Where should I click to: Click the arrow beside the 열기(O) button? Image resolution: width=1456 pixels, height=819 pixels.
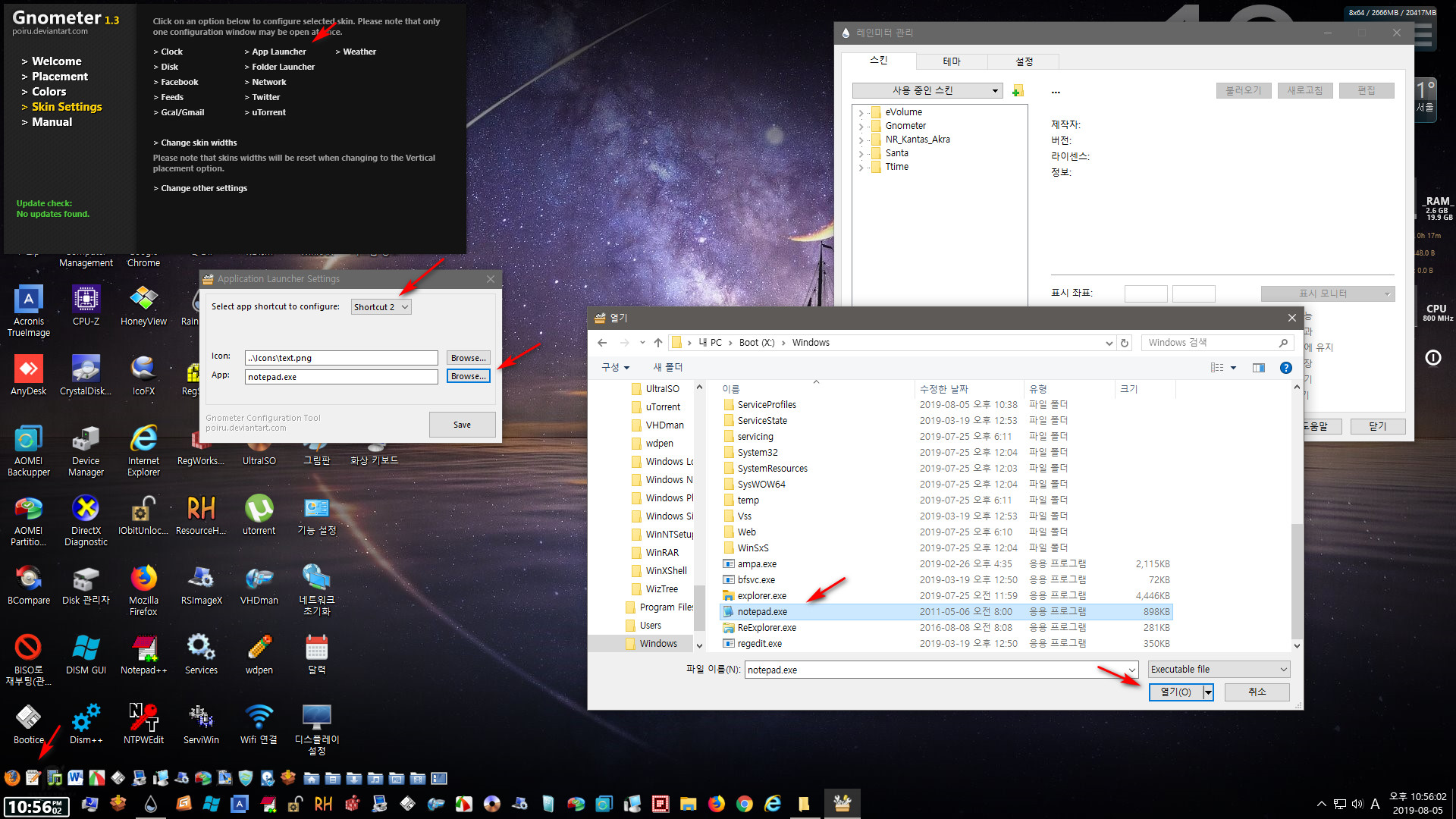1209,692
